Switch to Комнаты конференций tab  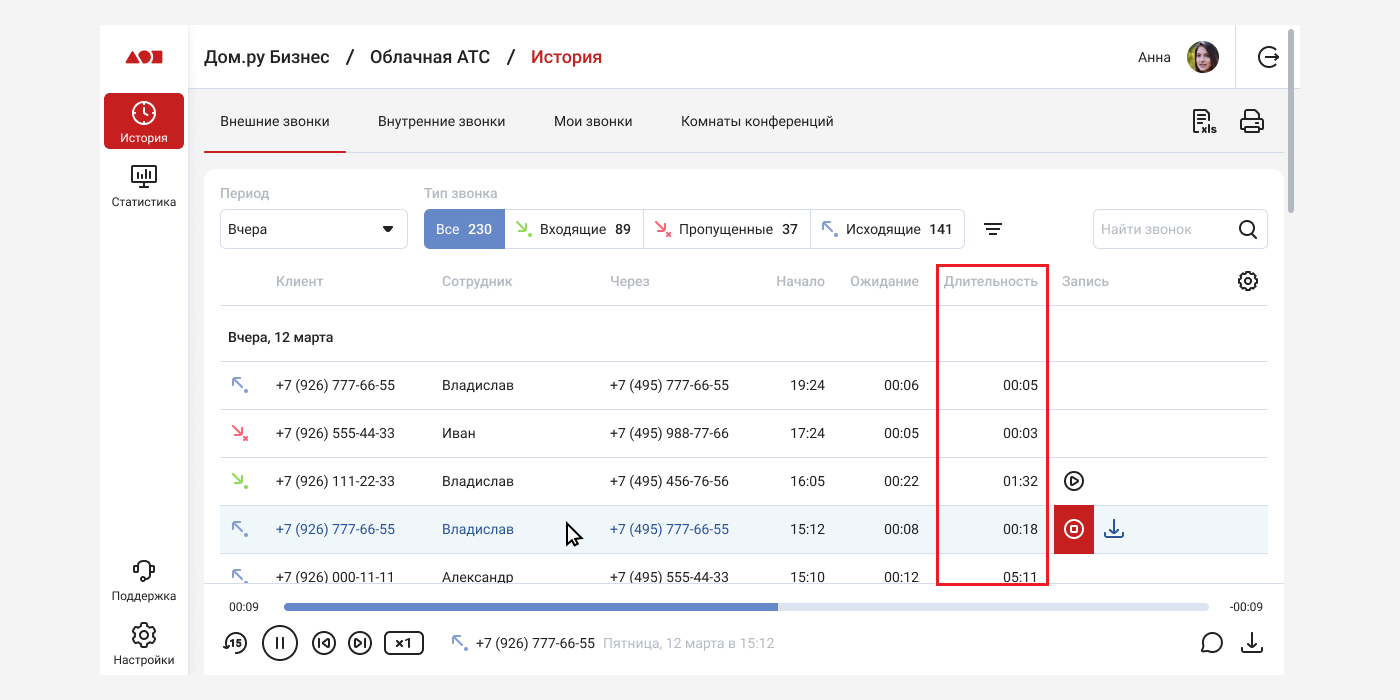757,122
